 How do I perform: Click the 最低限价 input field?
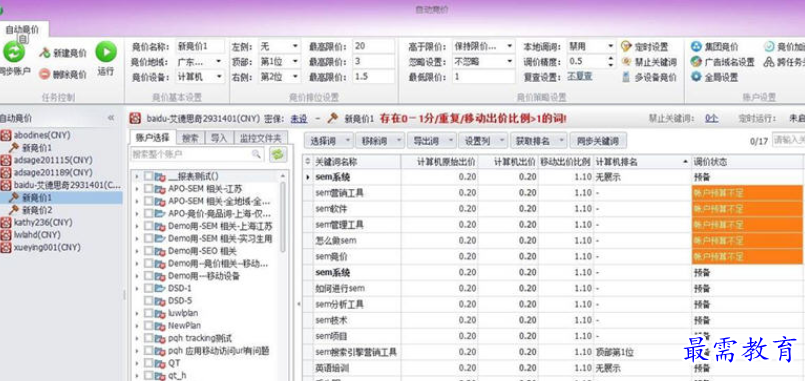tap(483, 77)
